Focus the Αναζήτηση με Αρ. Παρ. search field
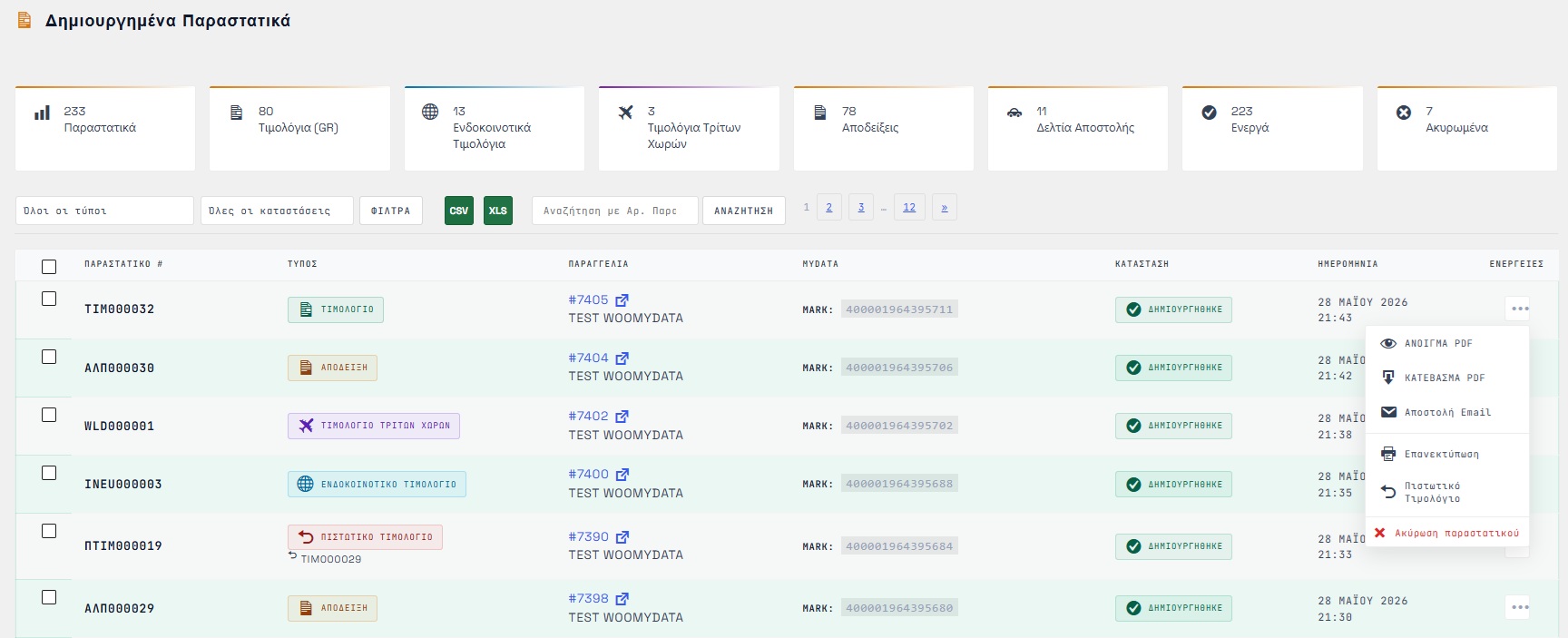The height and width of the screenshot is (638, 1568). click(615, 211)
